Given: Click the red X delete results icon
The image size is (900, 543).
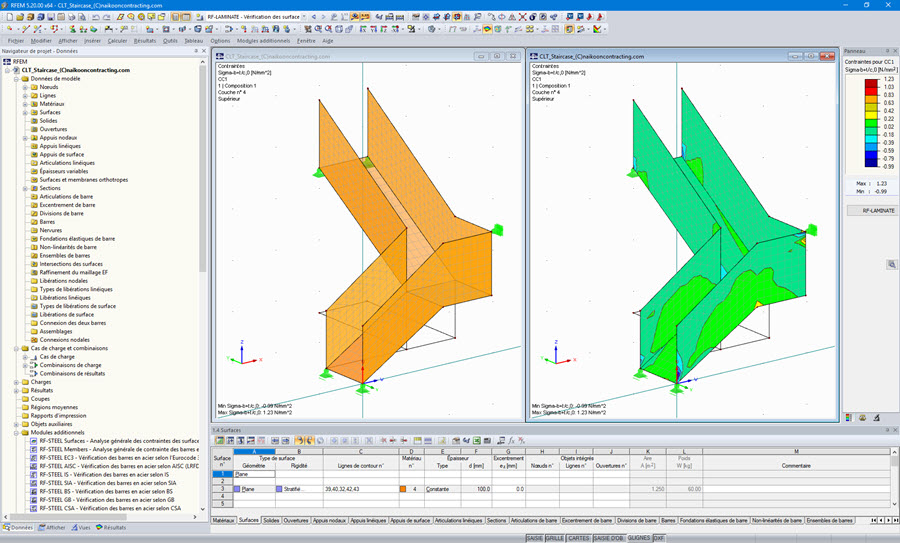Looking at the screenshot, I should coord(522,17).
